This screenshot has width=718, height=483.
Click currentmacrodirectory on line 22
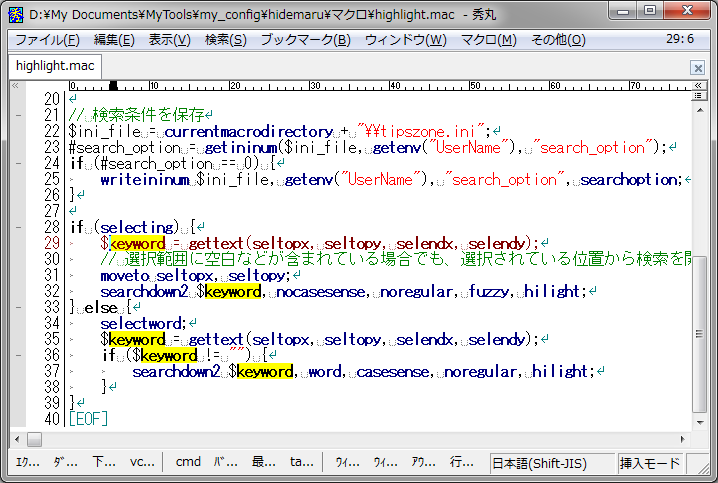[249, 132]
